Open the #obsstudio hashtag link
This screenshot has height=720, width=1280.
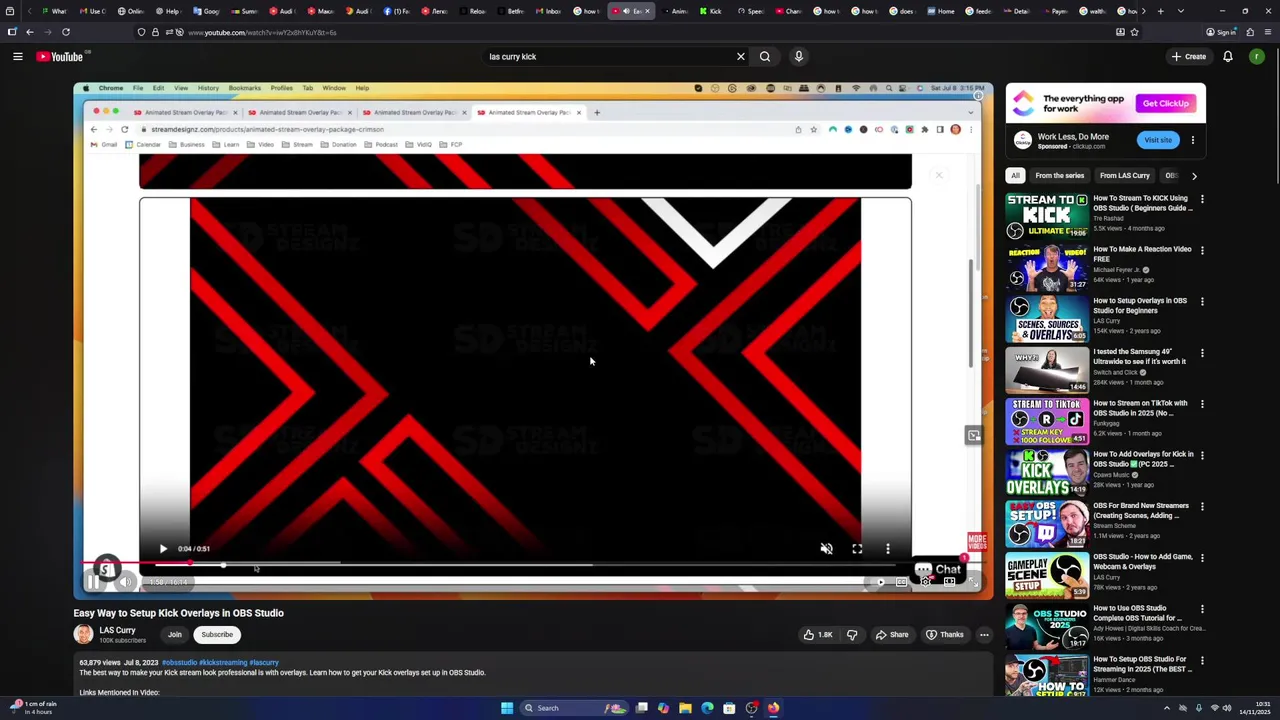click(180, 662)
